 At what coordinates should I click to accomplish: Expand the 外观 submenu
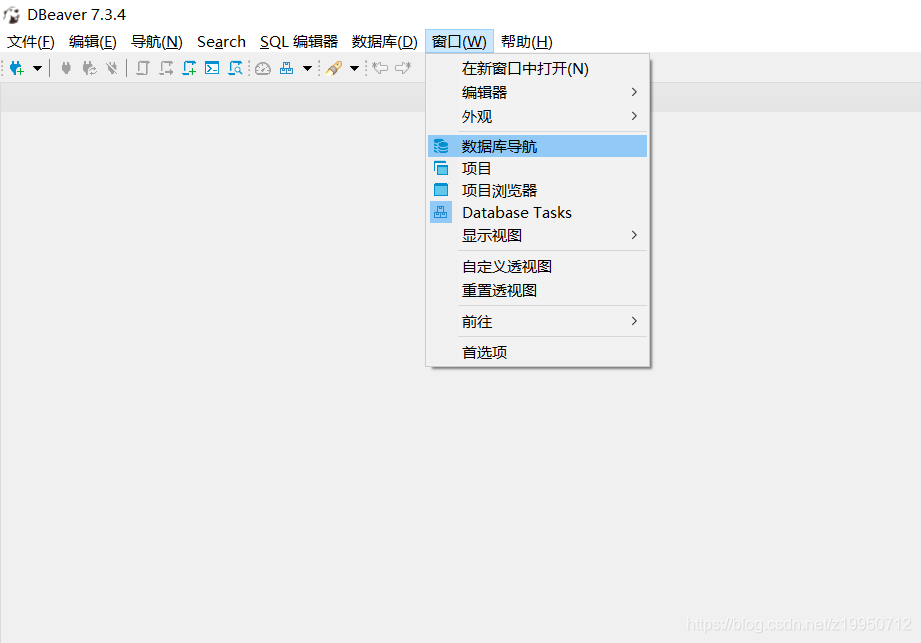(x=537, y=116)
